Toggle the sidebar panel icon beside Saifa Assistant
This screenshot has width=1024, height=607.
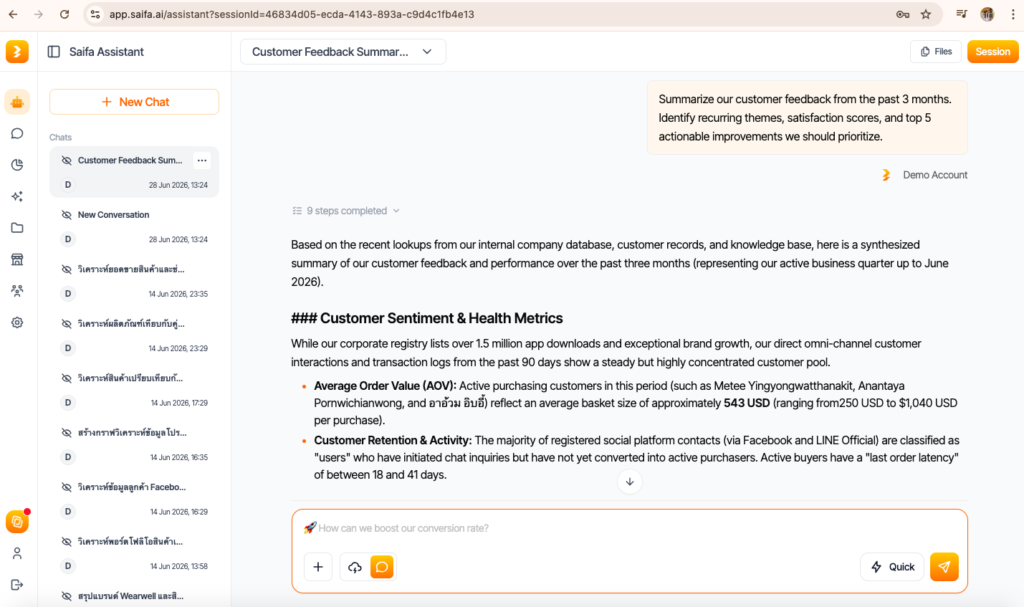point(54,52)
